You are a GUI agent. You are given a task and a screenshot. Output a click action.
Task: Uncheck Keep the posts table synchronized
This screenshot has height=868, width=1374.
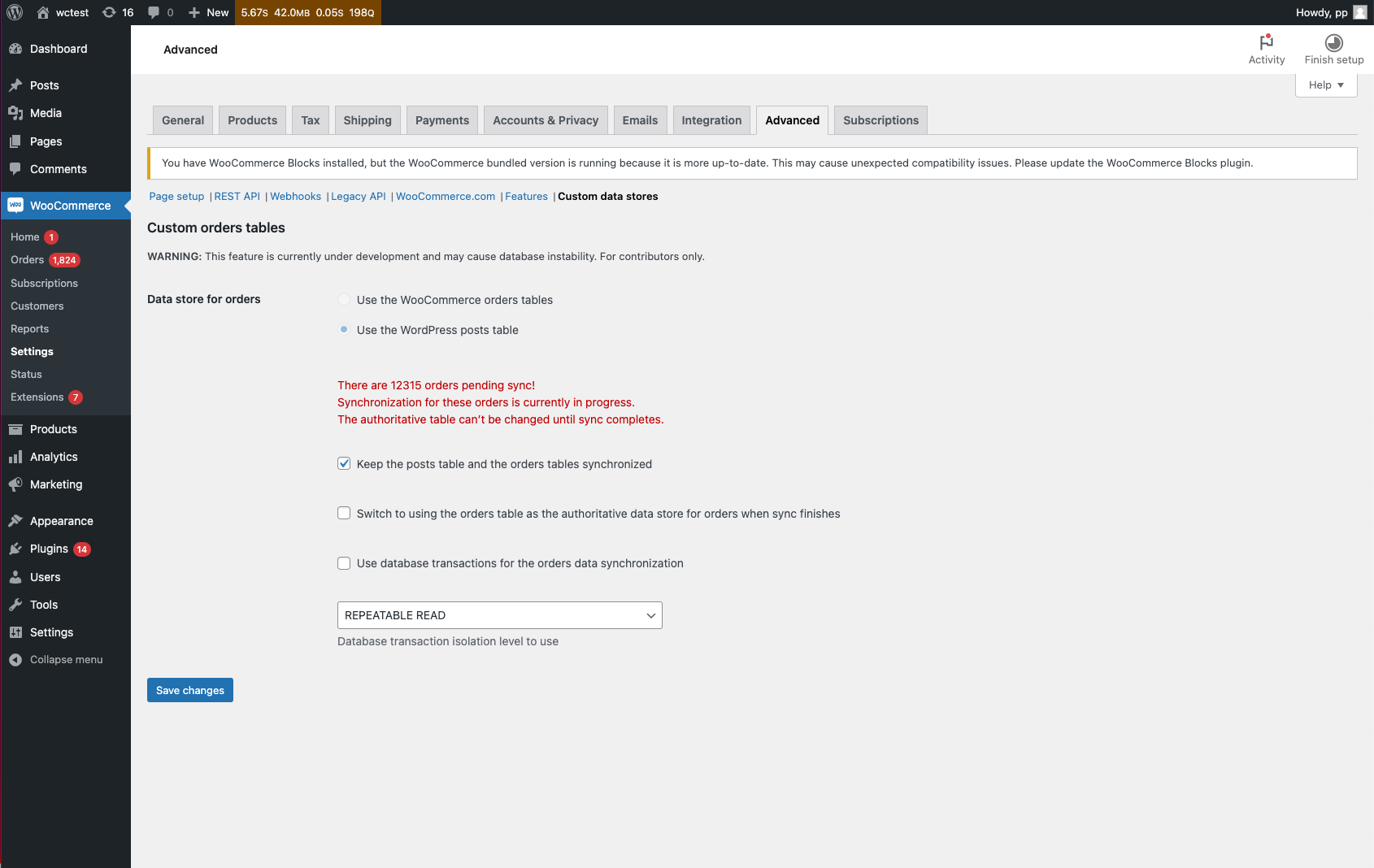[x=344, y=463]
